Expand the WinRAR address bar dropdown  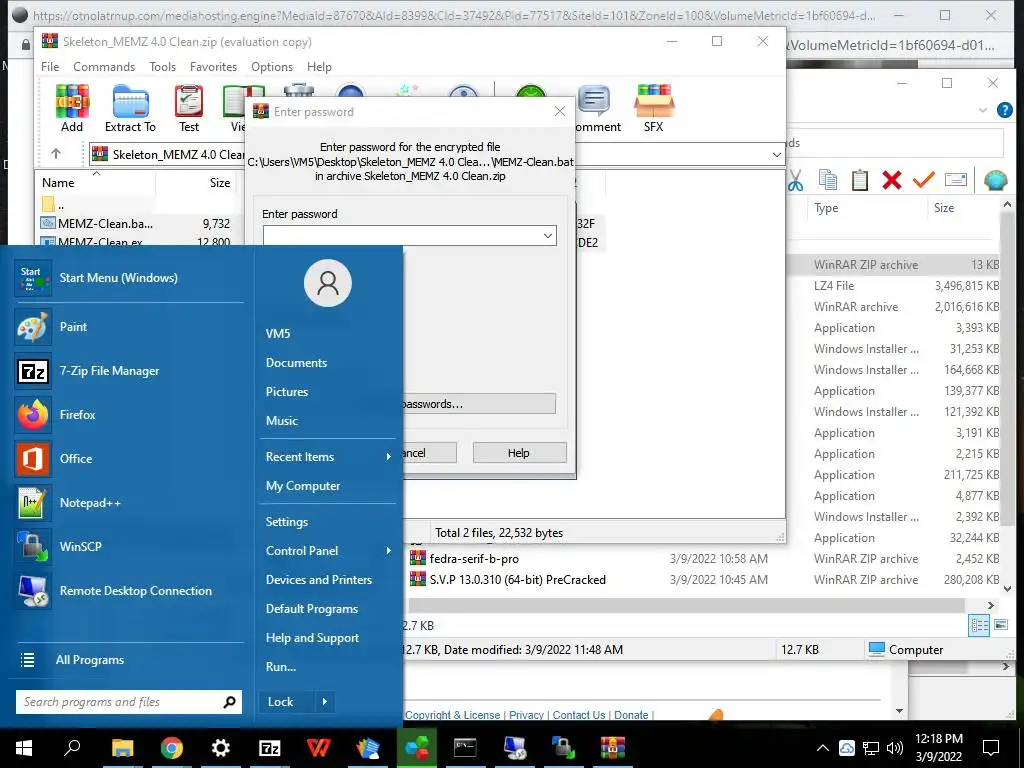click(776, 155)
